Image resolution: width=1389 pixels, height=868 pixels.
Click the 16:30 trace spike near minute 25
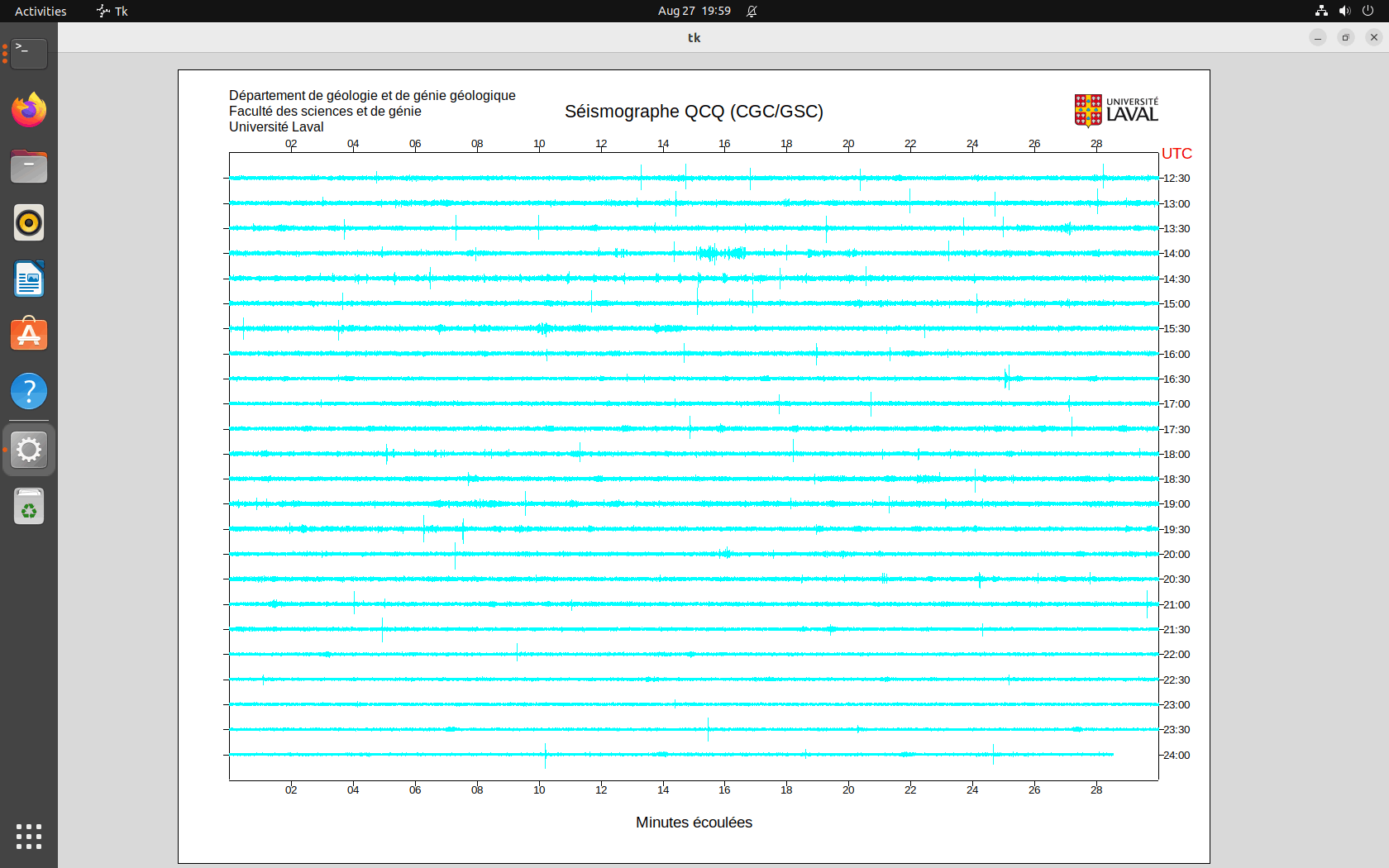[1008, 379]
